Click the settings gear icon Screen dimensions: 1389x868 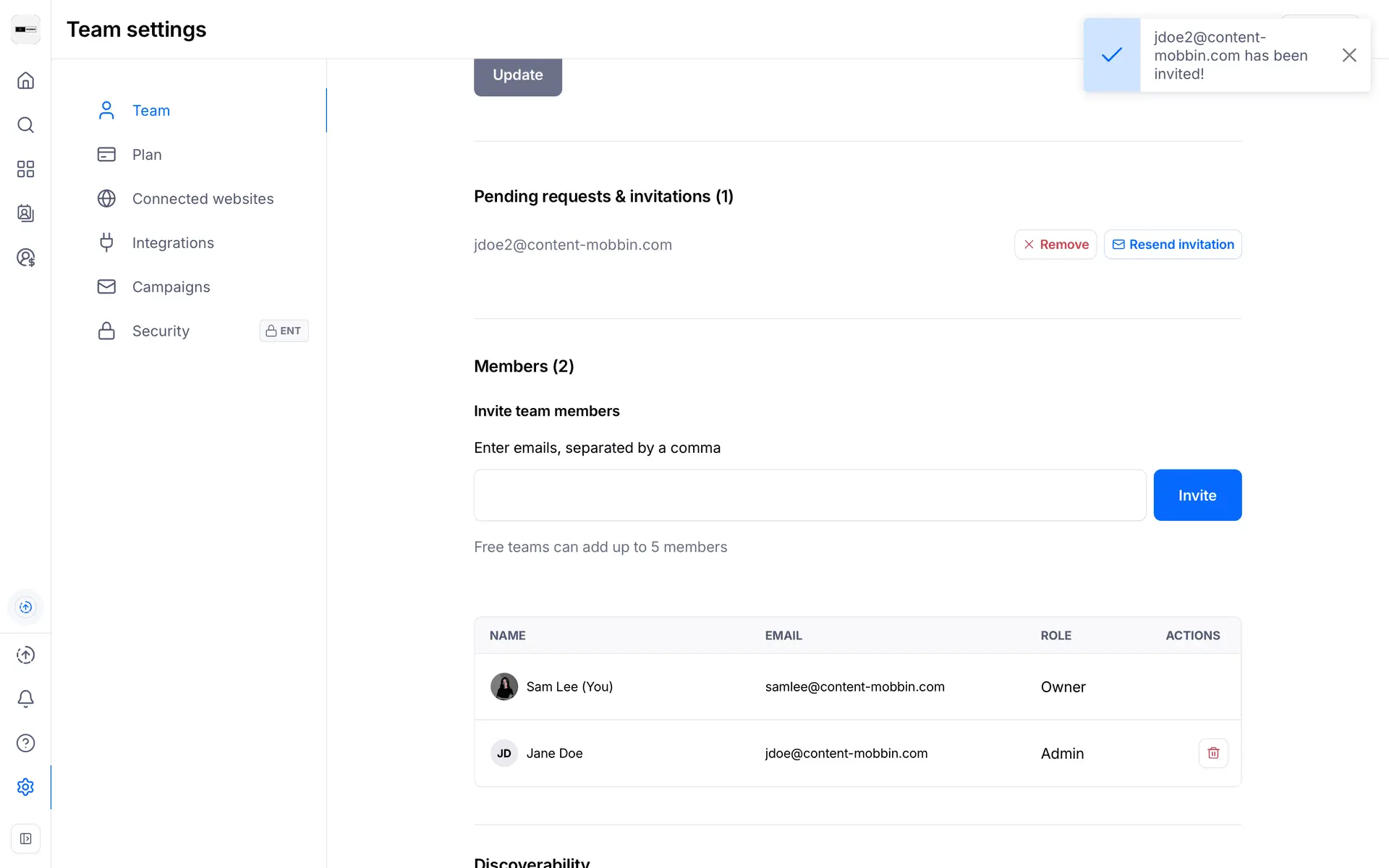coord(25,787)
